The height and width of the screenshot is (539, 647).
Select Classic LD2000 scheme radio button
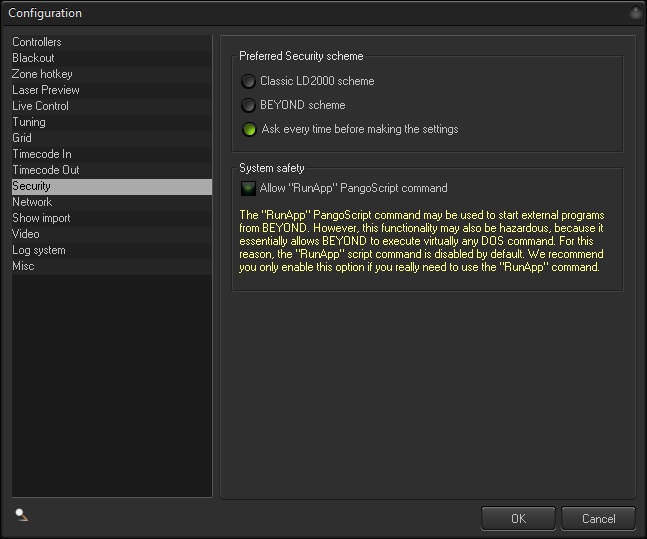click(248, 81)
